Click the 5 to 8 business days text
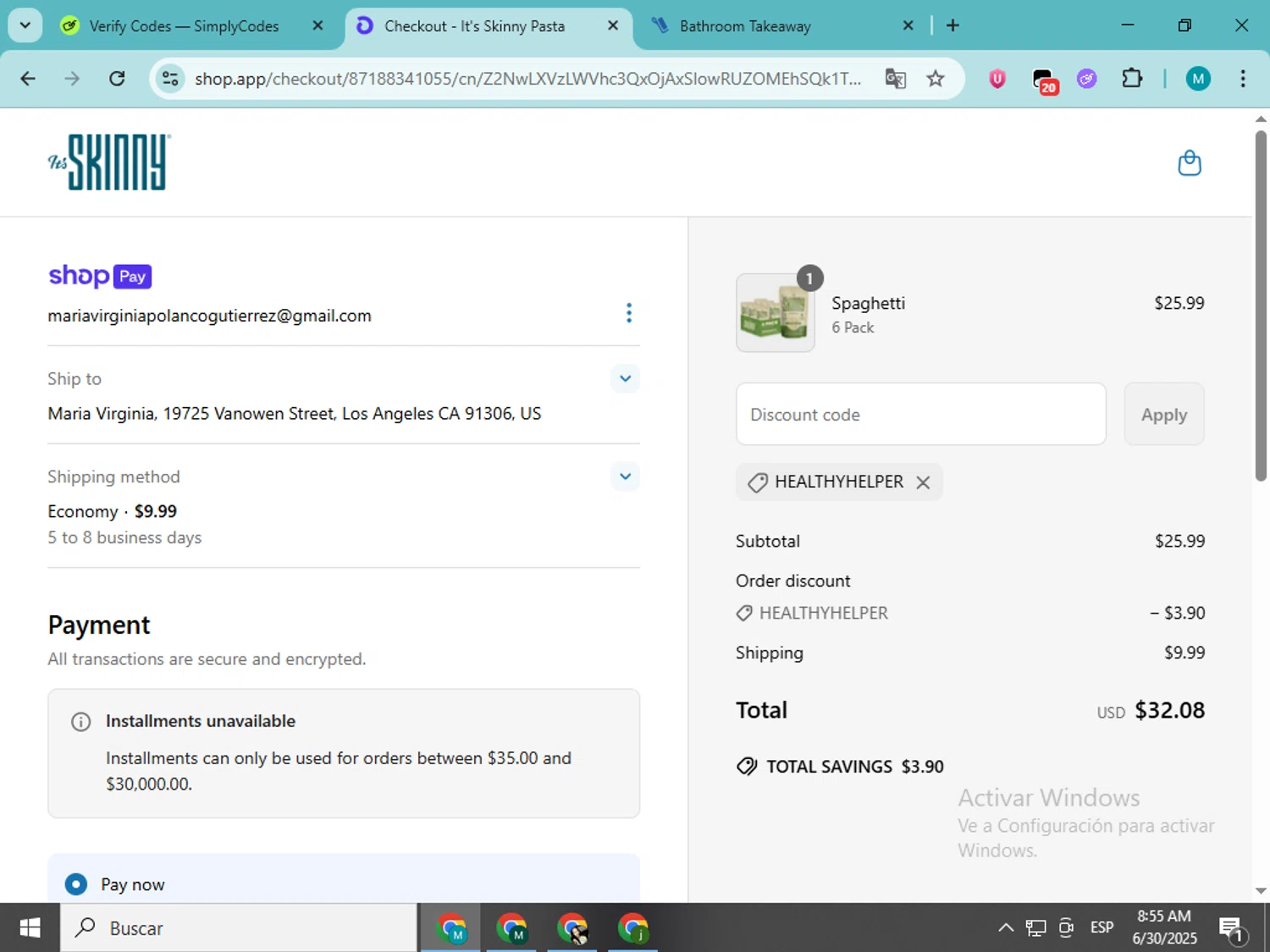Image resolution: width=1270 pixels, height=952 pixels. 124,538
